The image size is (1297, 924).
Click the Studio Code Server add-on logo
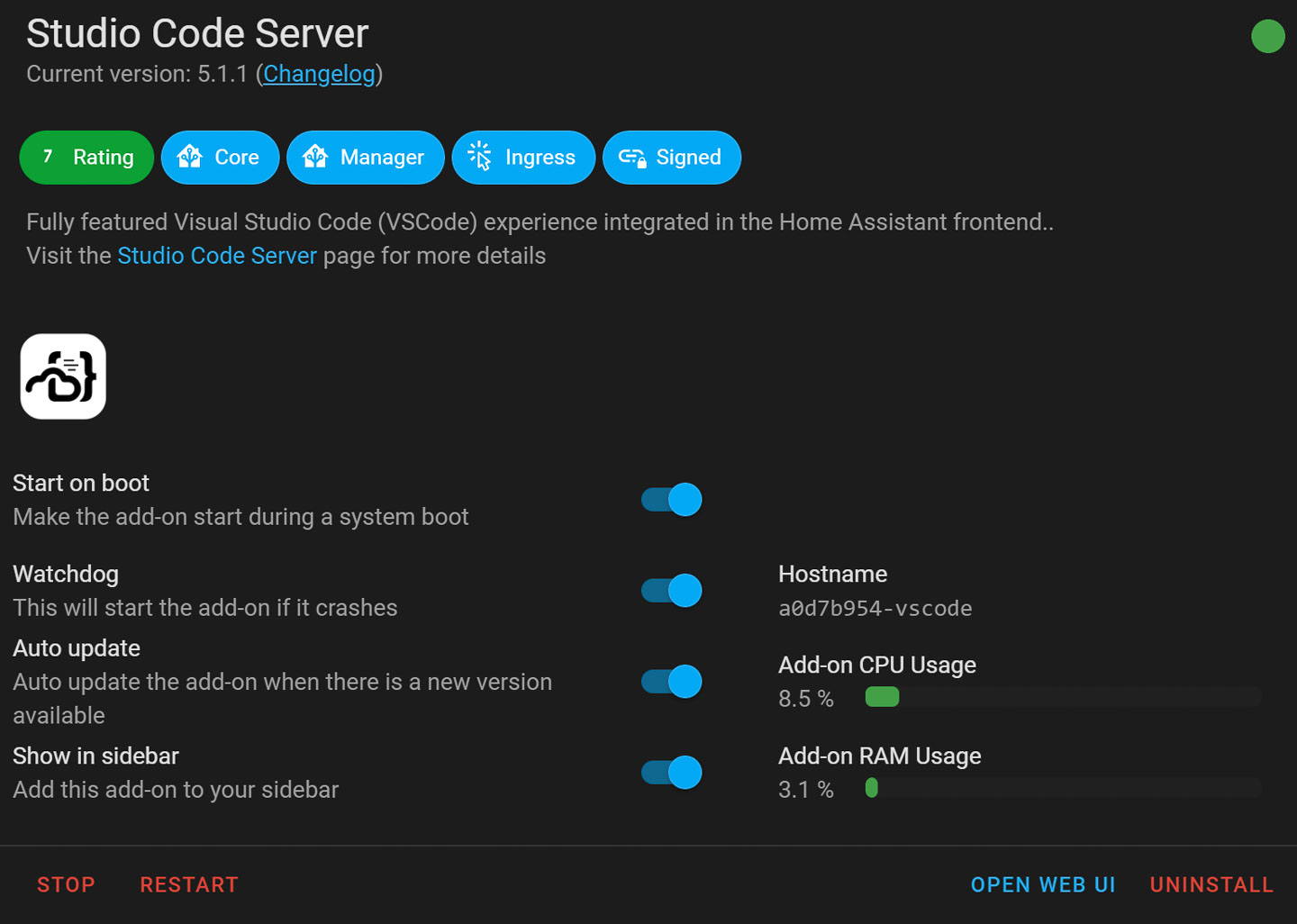tap(63, 376)
